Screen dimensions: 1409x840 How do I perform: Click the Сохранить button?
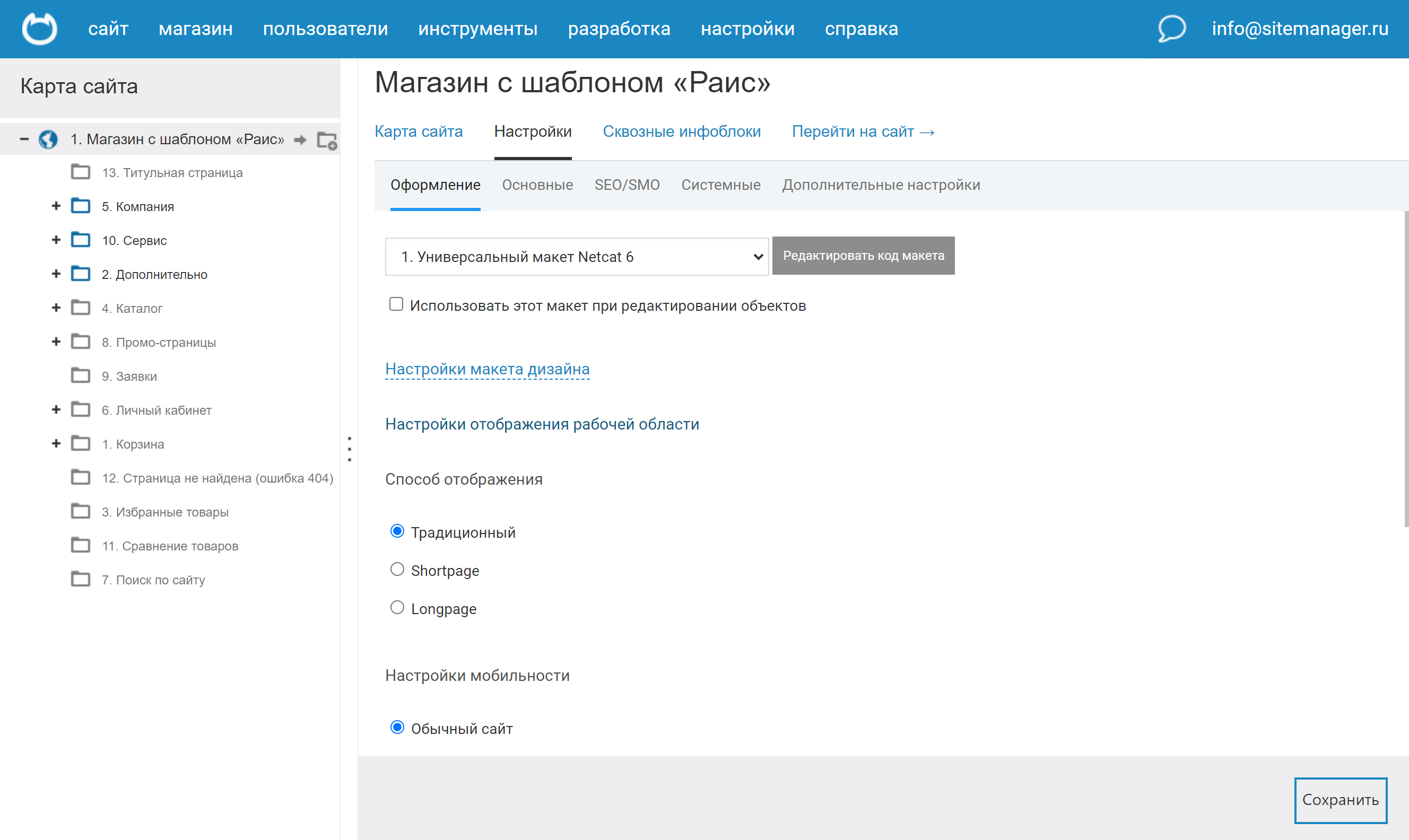click(1340, 800)
